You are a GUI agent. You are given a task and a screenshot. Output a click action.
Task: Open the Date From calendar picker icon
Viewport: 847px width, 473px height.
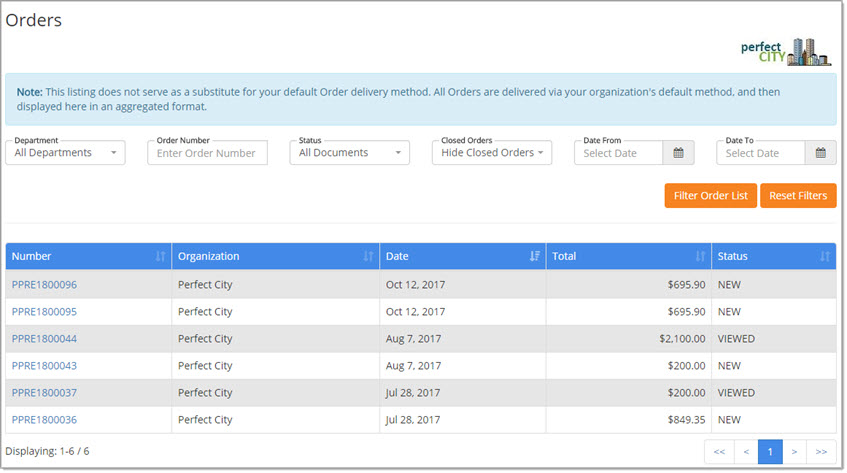click(x=677, y=153)
